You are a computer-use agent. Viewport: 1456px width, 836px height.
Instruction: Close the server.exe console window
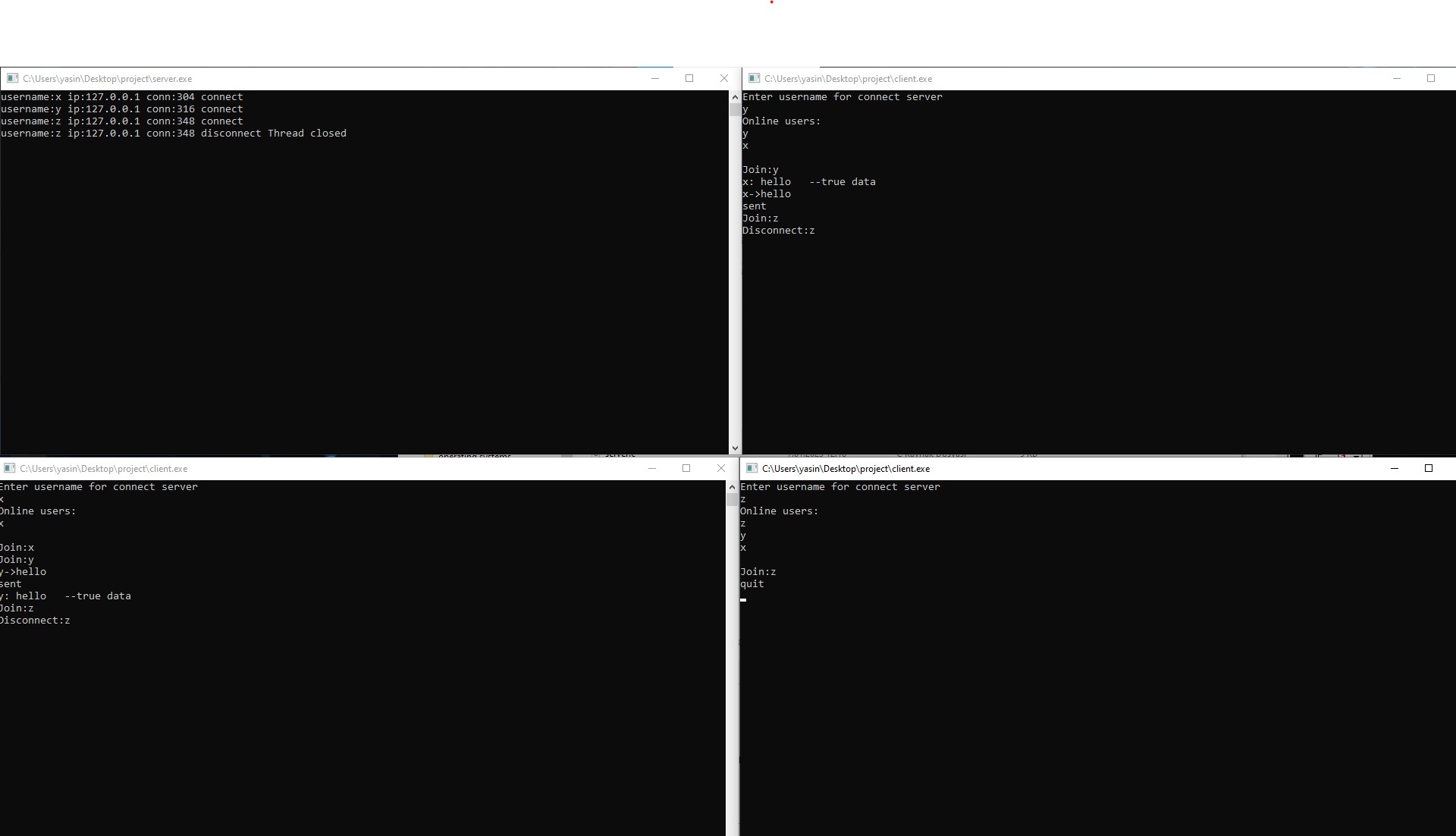pyautogui.click(x=723, y=78)
